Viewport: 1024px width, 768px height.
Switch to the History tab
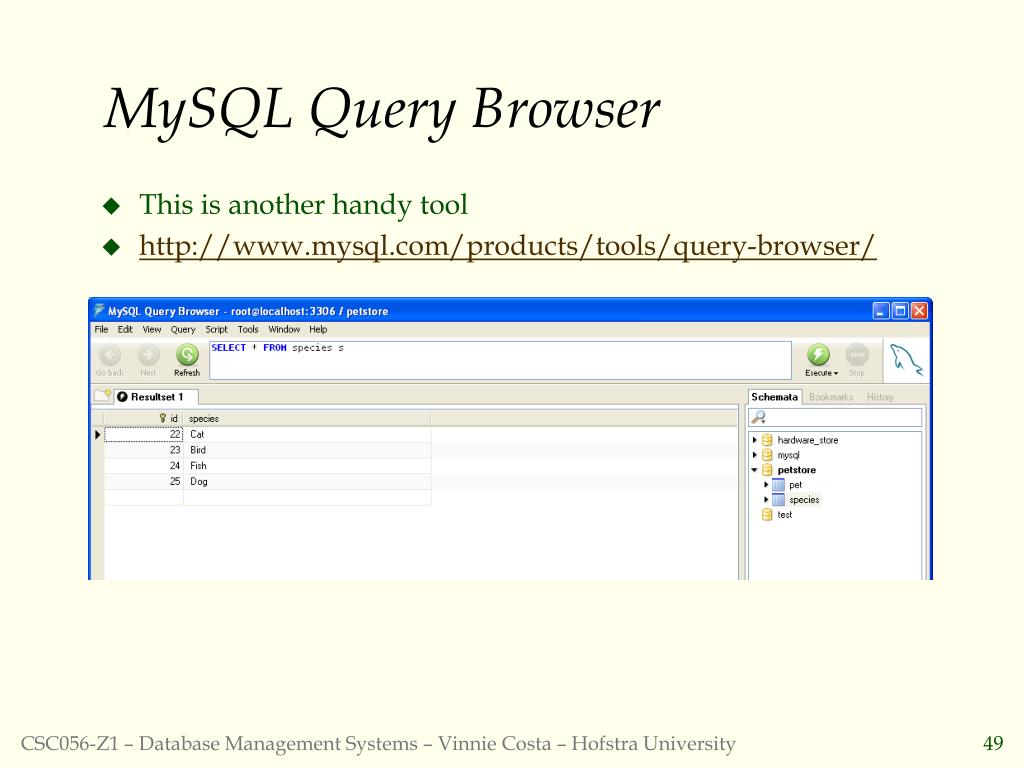(x=880, y=397)
